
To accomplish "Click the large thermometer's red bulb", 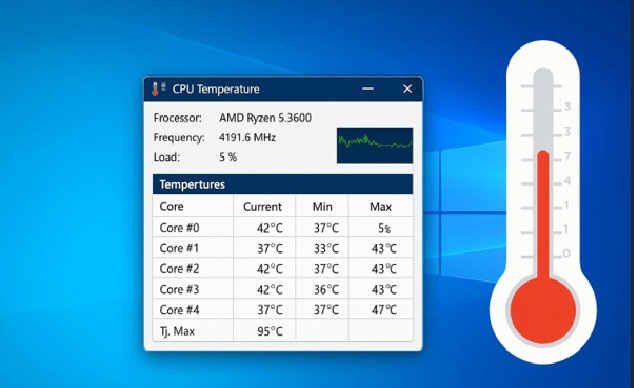I will point(543,310).
